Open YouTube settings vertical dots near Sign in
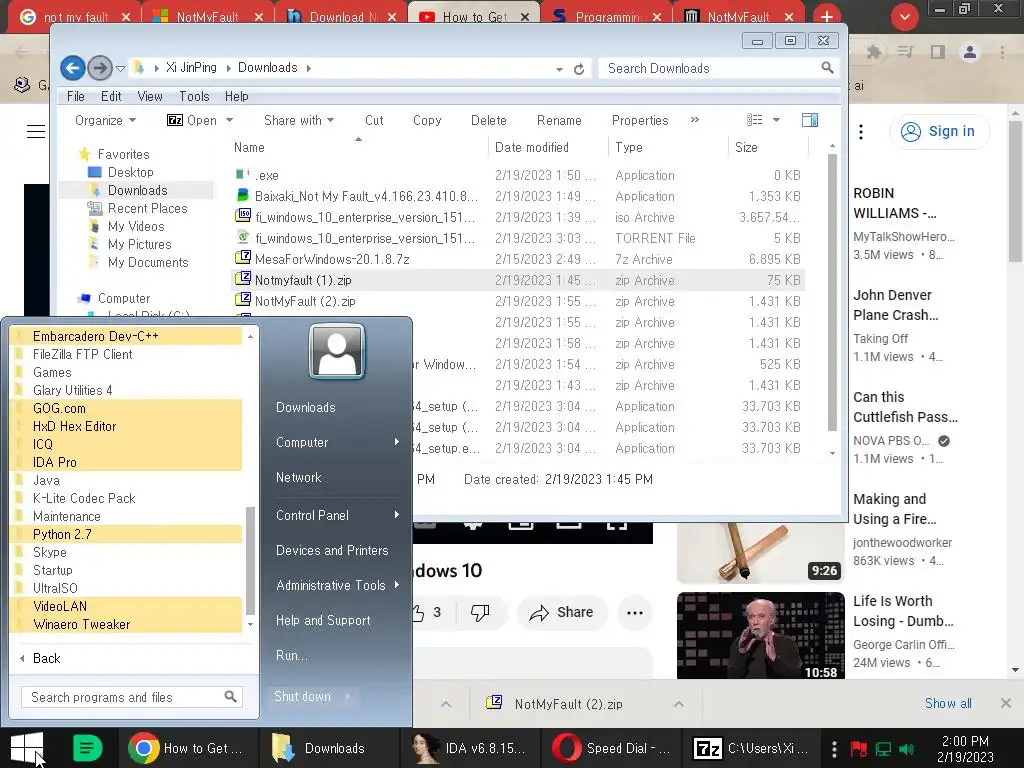This screenshot has width=1024, height=768. (x=861, y=132)
